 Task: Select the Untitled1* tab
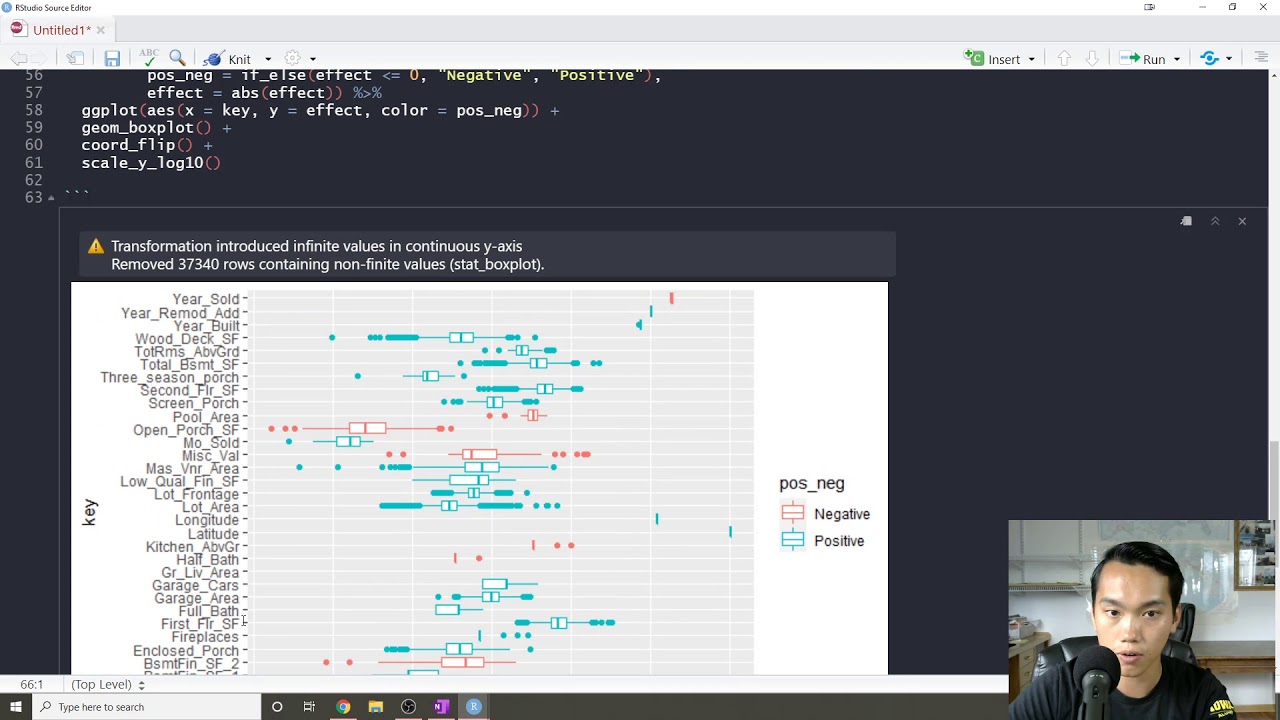[x=58, y=30]
